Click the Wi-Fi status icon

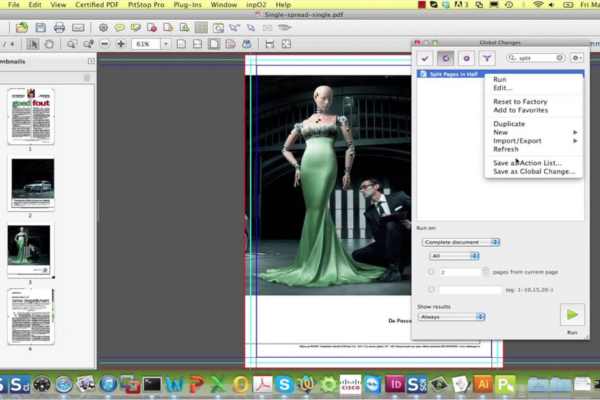point(538,5)
